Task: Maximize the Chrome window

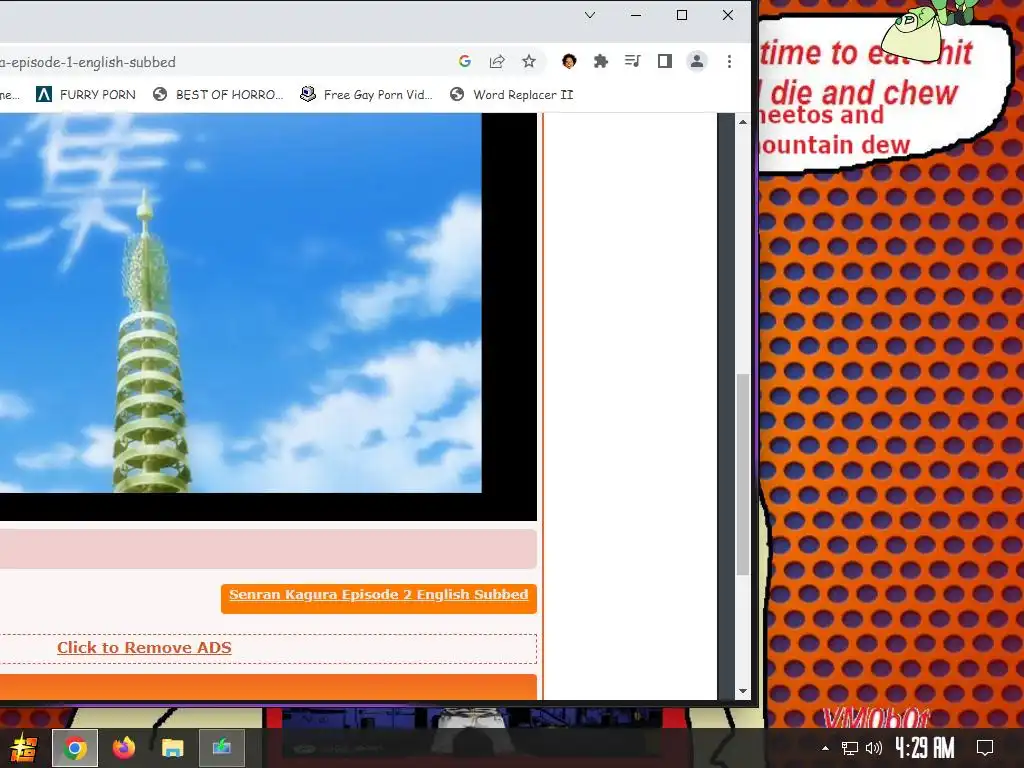Action: click(x=682, y=15)
